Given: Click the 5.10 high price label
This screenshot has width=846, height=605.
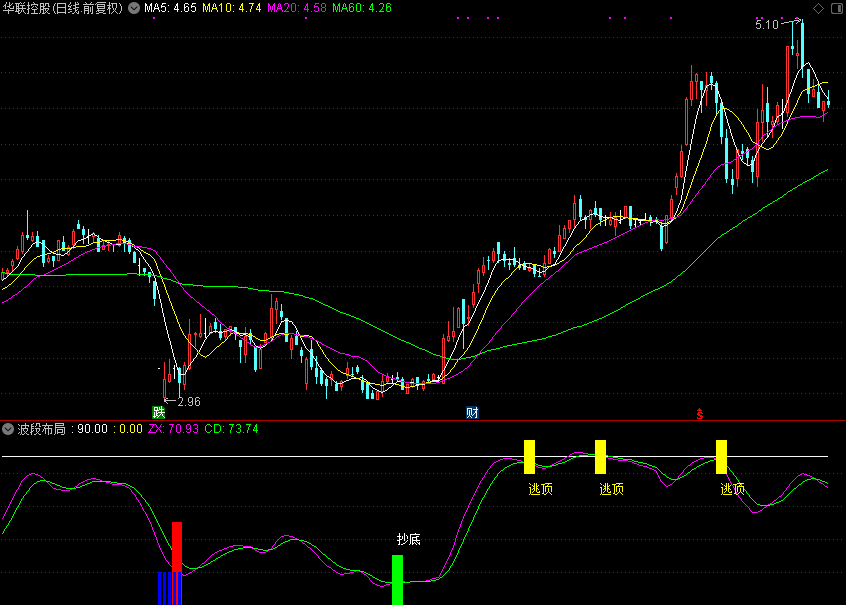Looking at the screenshot, I should point(767,25).
